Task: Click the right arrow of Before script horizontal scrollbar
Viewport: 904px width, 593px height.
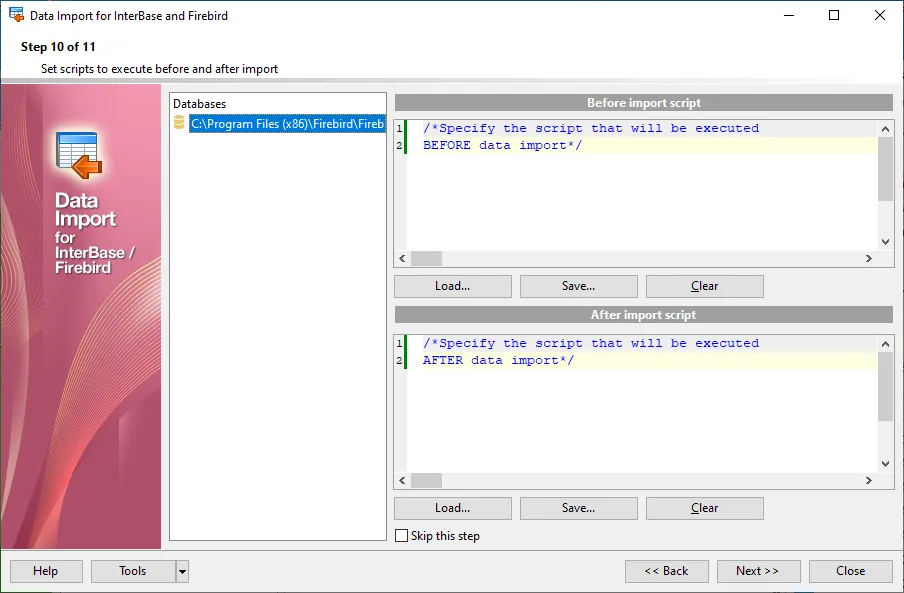Action: tap(869, 258)
